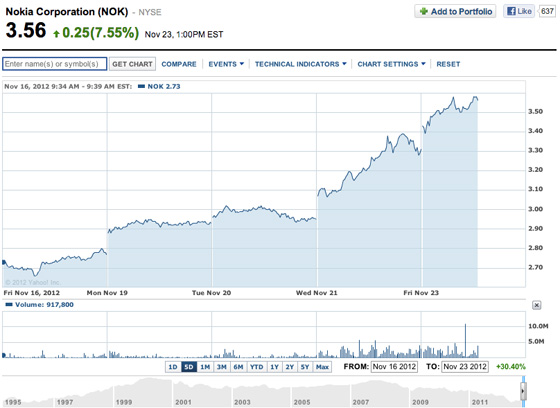Expand the Technical Indicators menu
The image size is (560, 408).
coord(300,64)
